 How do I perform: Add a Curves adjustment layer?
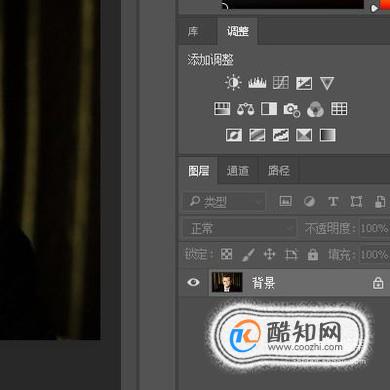click(281, 83)
